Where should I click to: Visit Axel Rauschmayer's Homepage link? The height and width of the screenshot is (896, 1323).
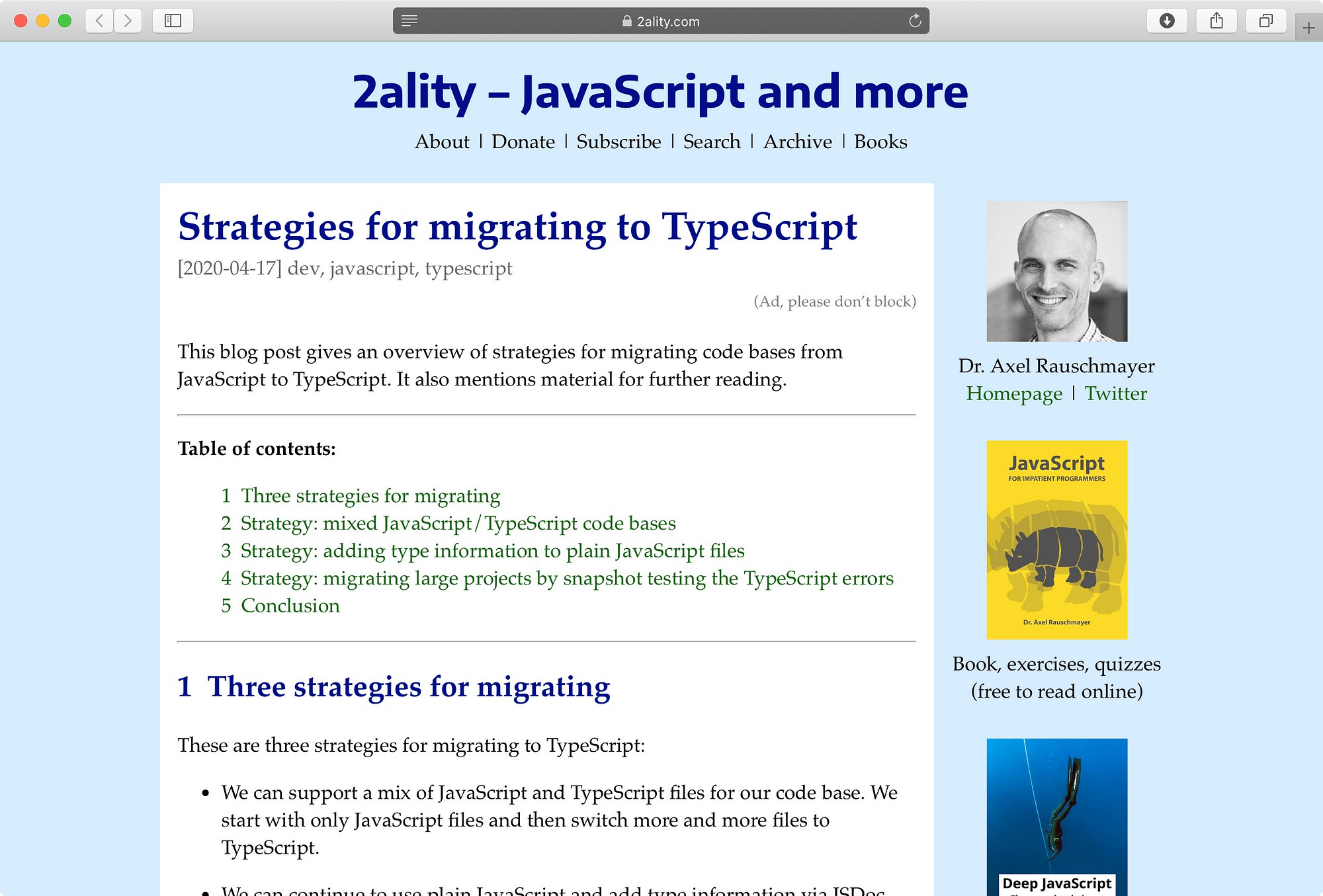pos(1014,393)
